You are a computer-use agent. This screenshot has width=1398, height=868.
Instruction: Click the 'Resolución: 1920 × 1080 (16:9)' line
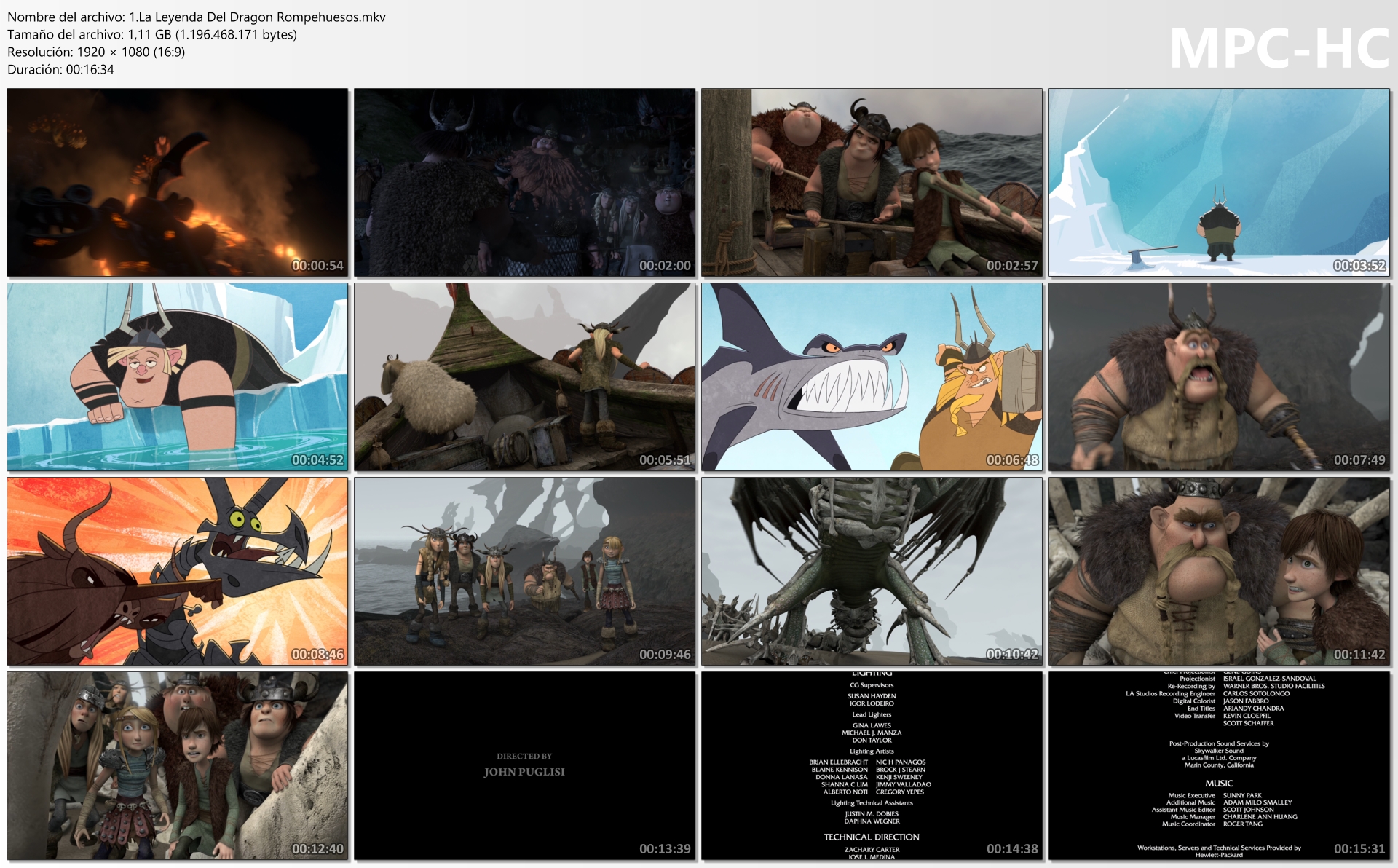click(96, 52)
